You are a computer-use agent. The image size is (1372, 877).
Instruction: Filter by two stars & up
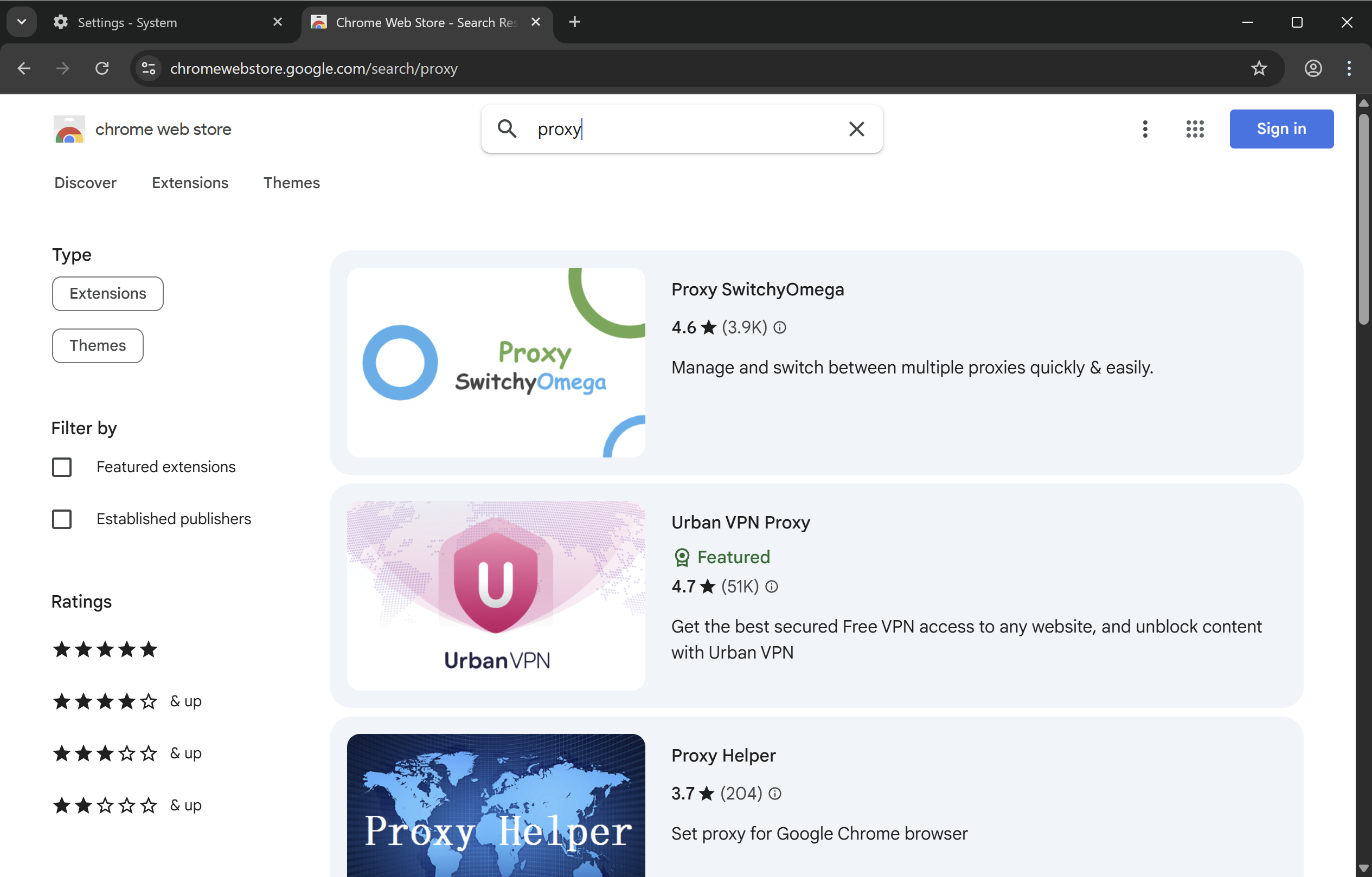[x=127, y=805]
